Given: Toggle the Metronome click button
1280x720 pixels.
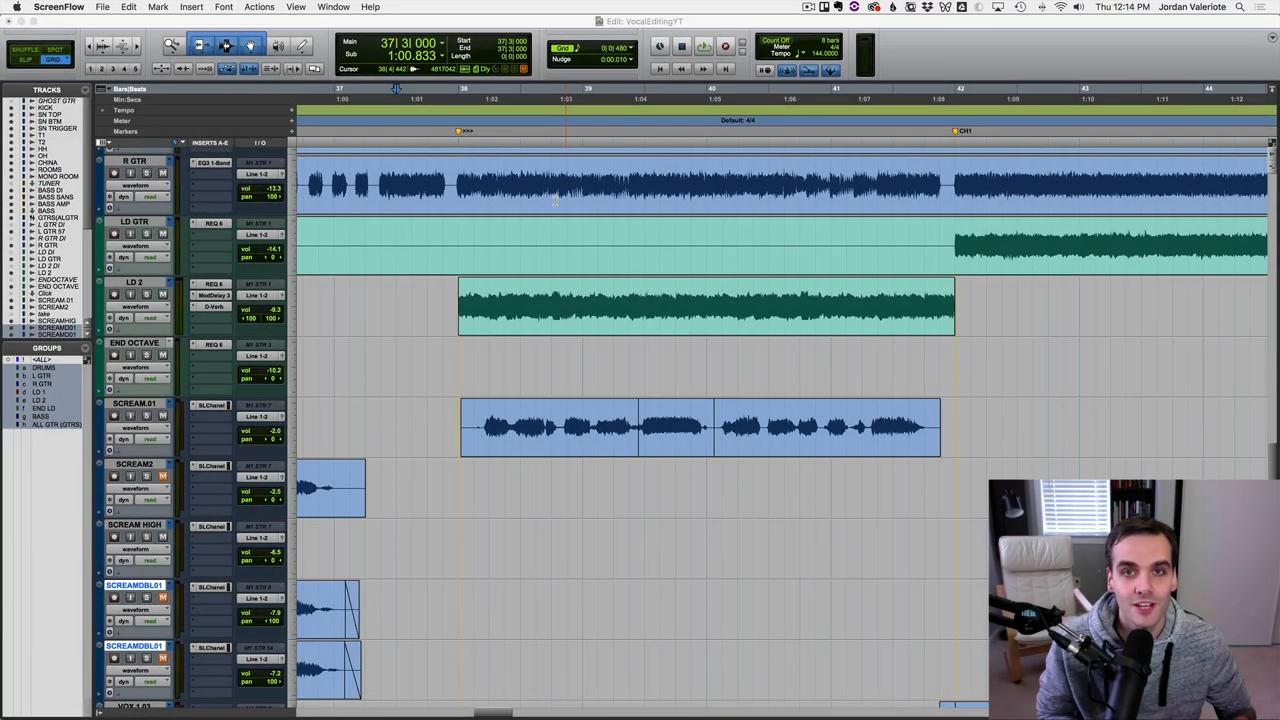Looking at the screenshot, I should (x=787, y=70).
